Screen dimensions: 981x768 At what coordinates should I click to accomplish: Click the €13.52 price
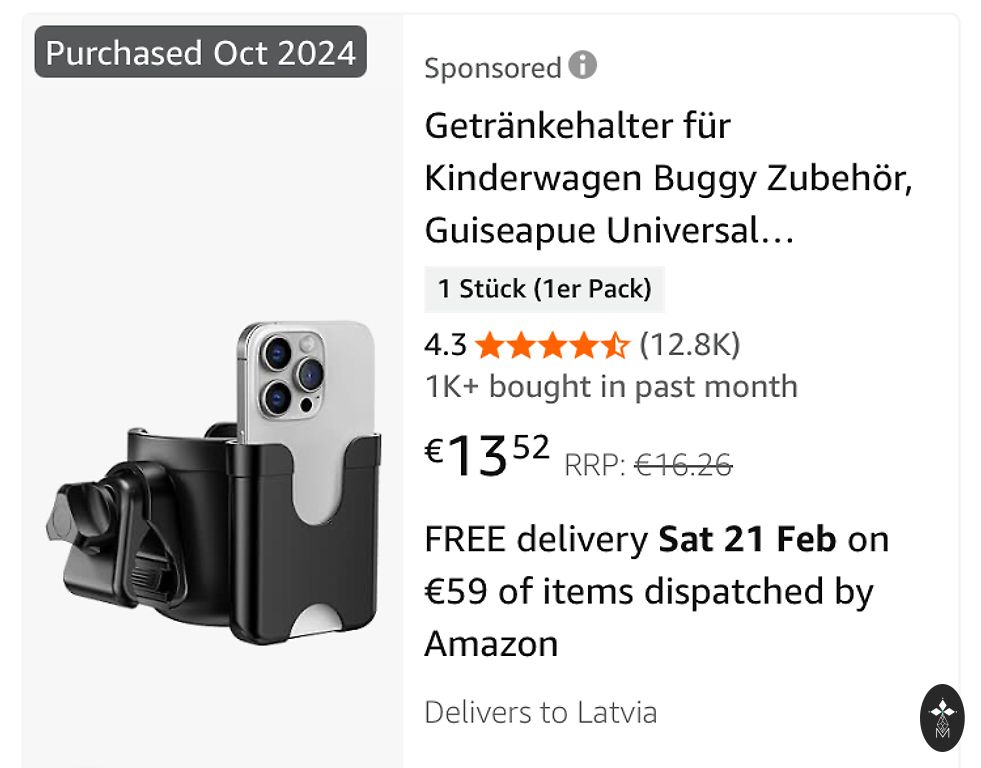pyautogui.click(x=488, y=457)
